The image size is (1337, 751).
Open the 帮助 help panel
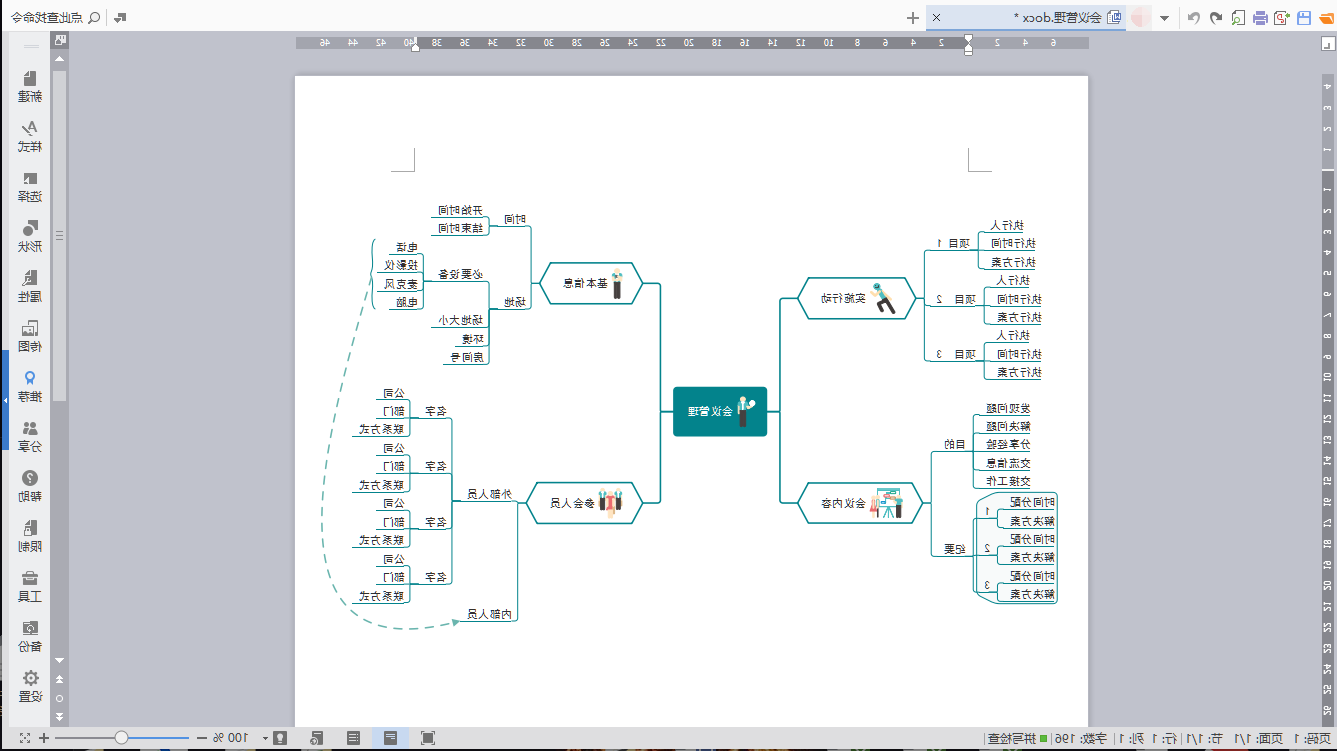(x=31, y=487)
